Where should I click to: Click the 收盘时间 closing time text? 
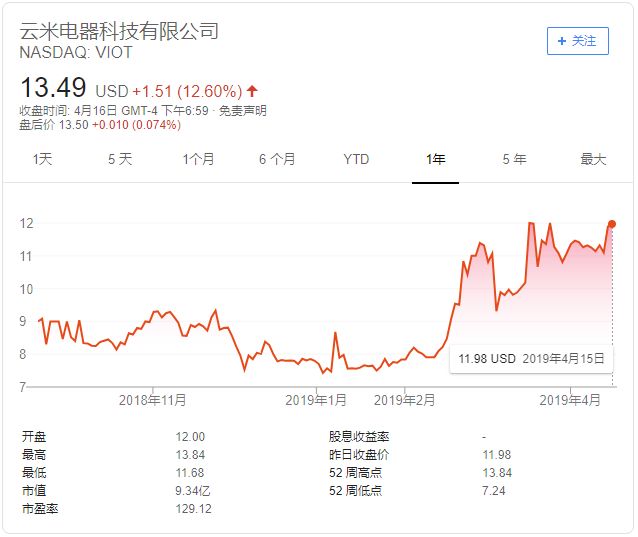[x=114, y=111]
